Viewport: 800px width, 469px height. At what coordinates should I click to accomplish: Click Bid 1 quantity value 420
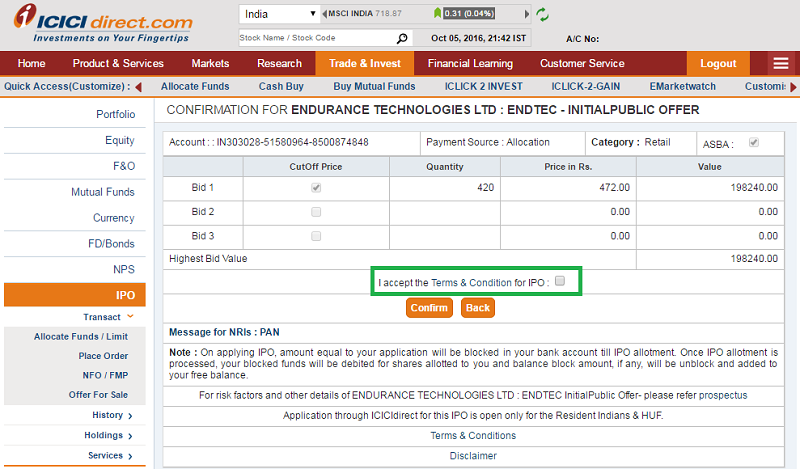pyautogui.click(x=486, y=188)
